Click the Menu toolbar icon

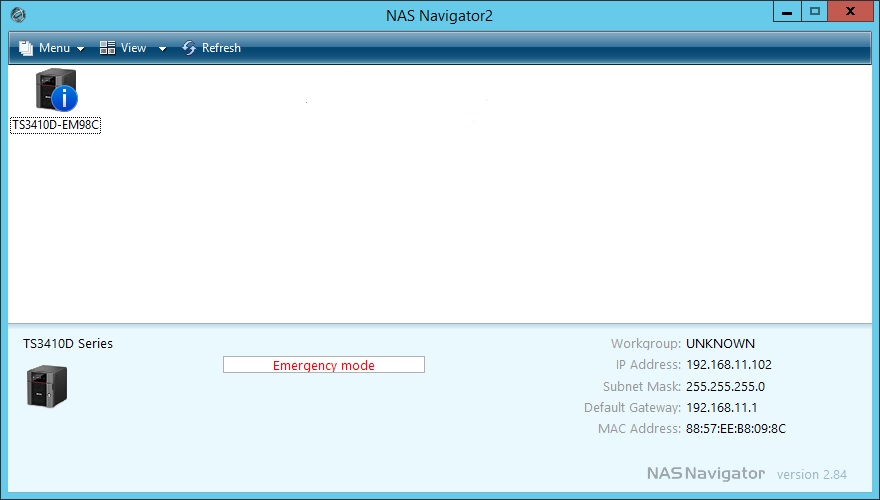(x=25, y=48)
